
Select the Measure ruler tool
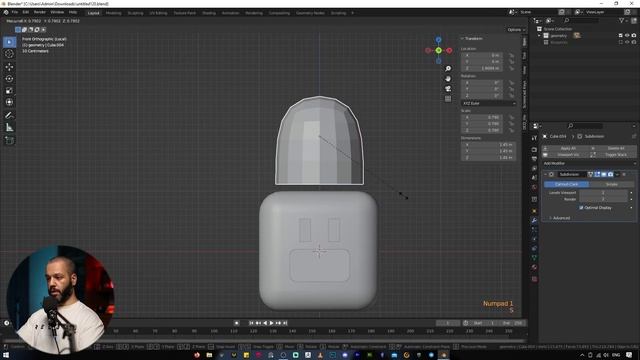pos(9,127)
